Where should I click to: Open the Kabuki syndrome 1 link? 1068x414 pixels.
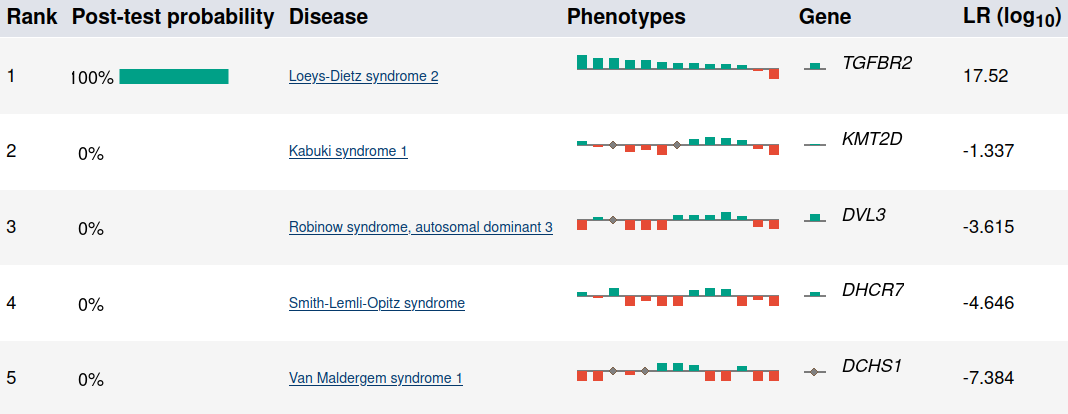click(x=348, y=150)
